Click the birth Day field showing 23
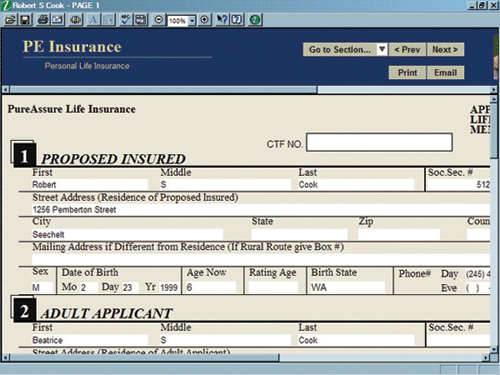This screenshot has width=500, height=375. [x=129, y=287]
